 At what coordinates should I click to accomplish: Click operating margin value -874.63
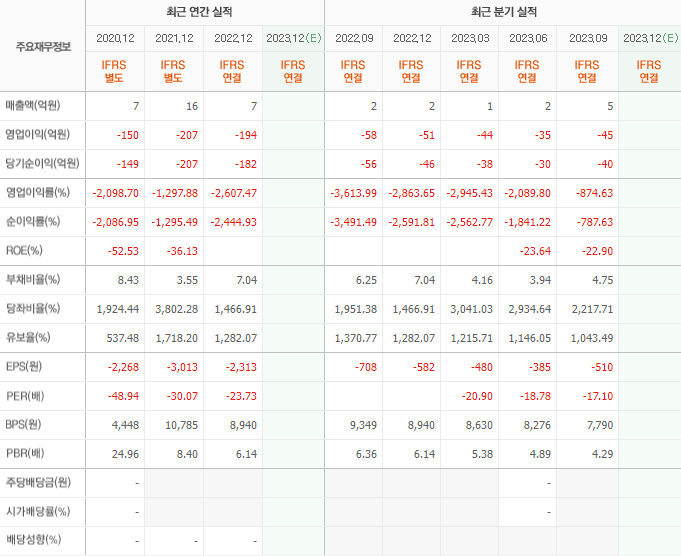pyautogui.click(x=595, y=193)
